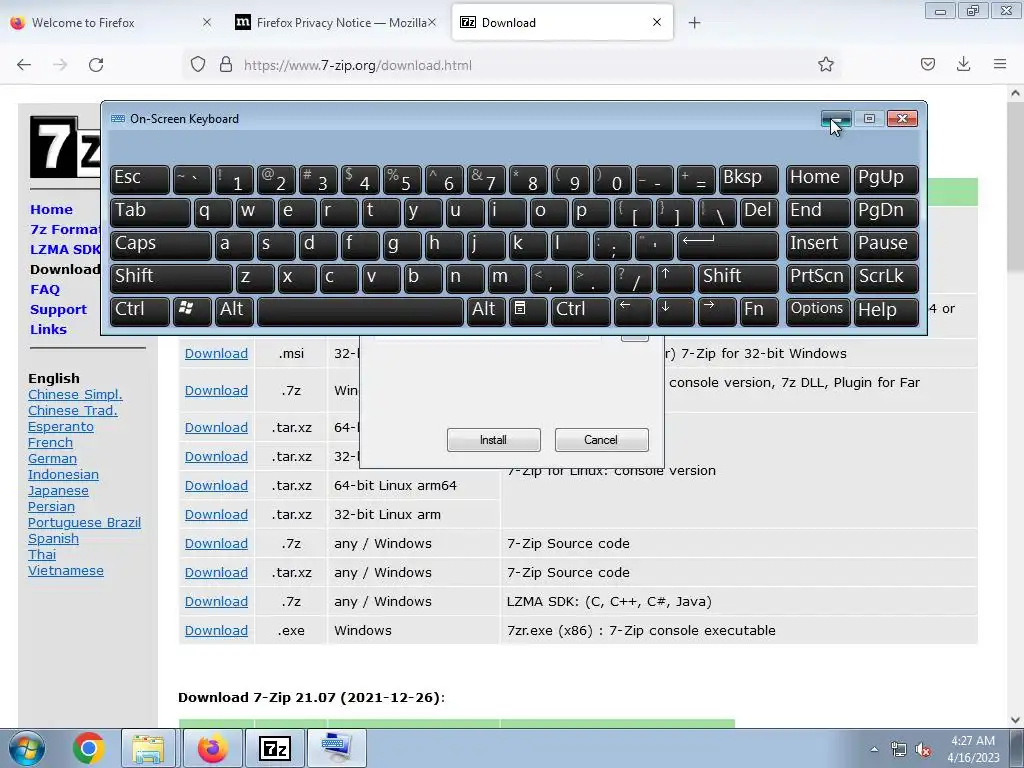Go back using the Firefox back arrow
1024x768 pixels.
click(24, 65)
